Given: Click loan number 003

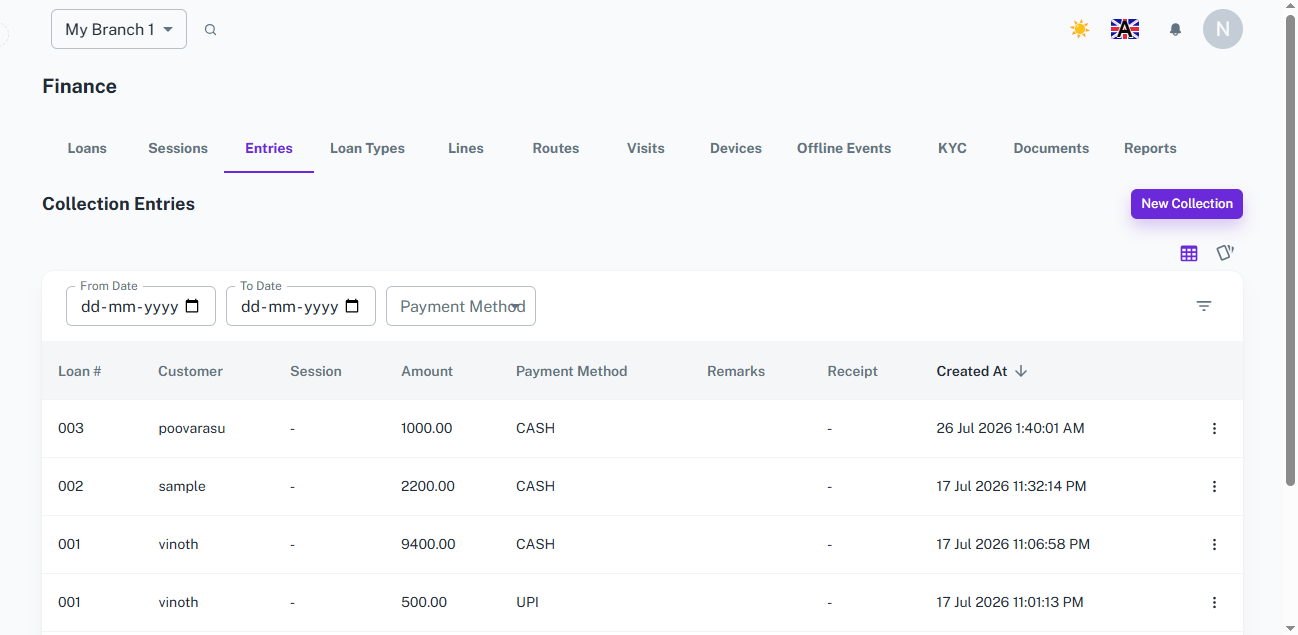Looking at the screenshot, I should [71, 428].
